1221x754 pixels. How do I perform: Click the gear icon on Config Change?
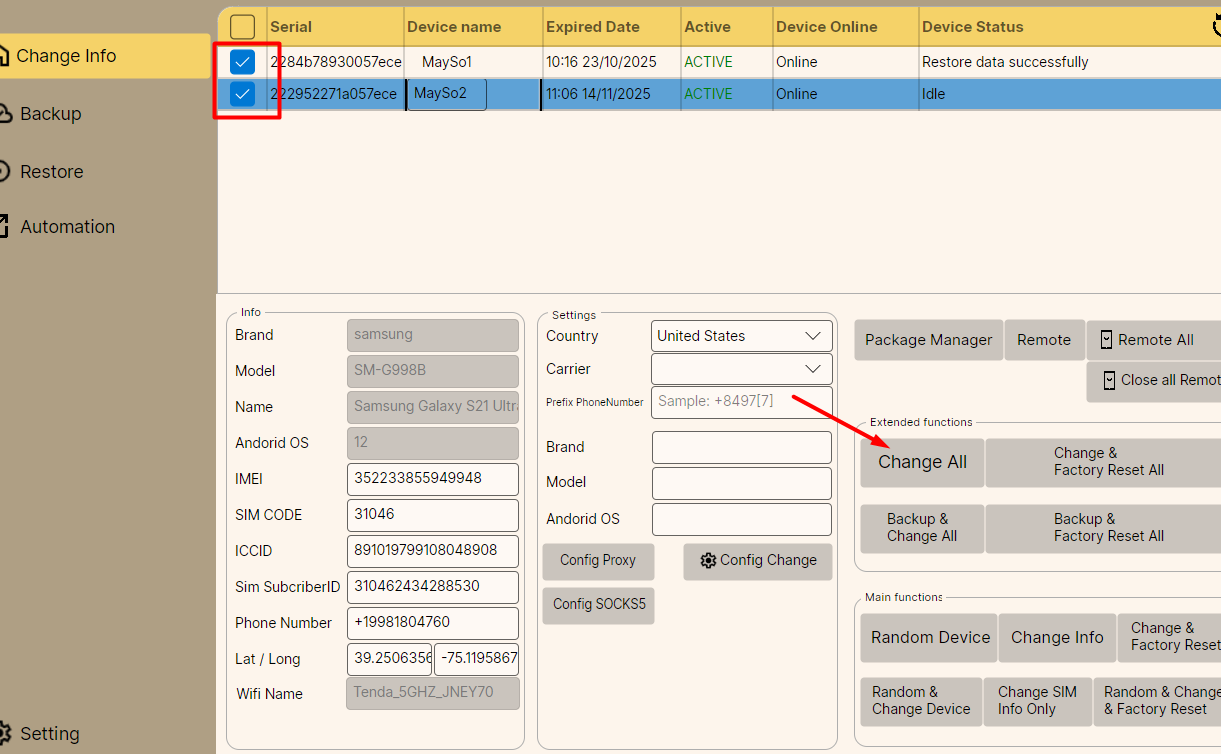coord(709,560)
